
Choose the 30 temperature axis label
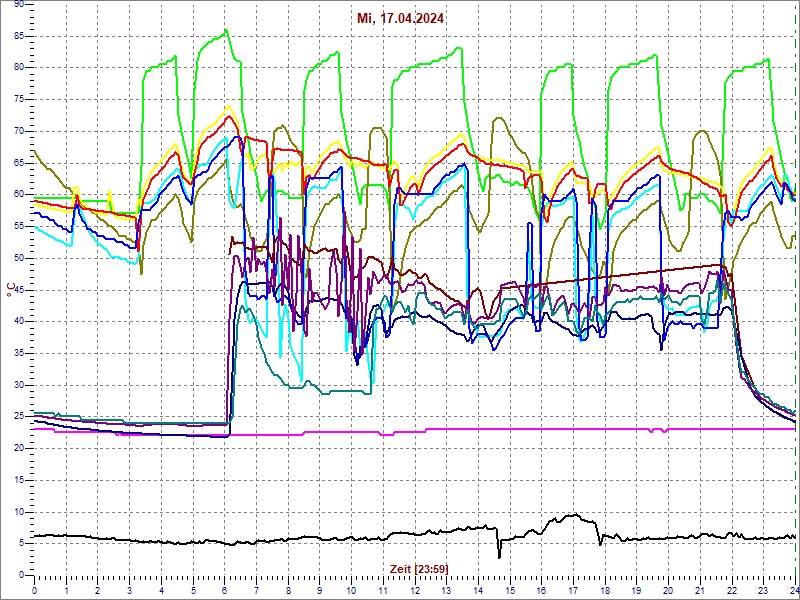click(18, 385)
